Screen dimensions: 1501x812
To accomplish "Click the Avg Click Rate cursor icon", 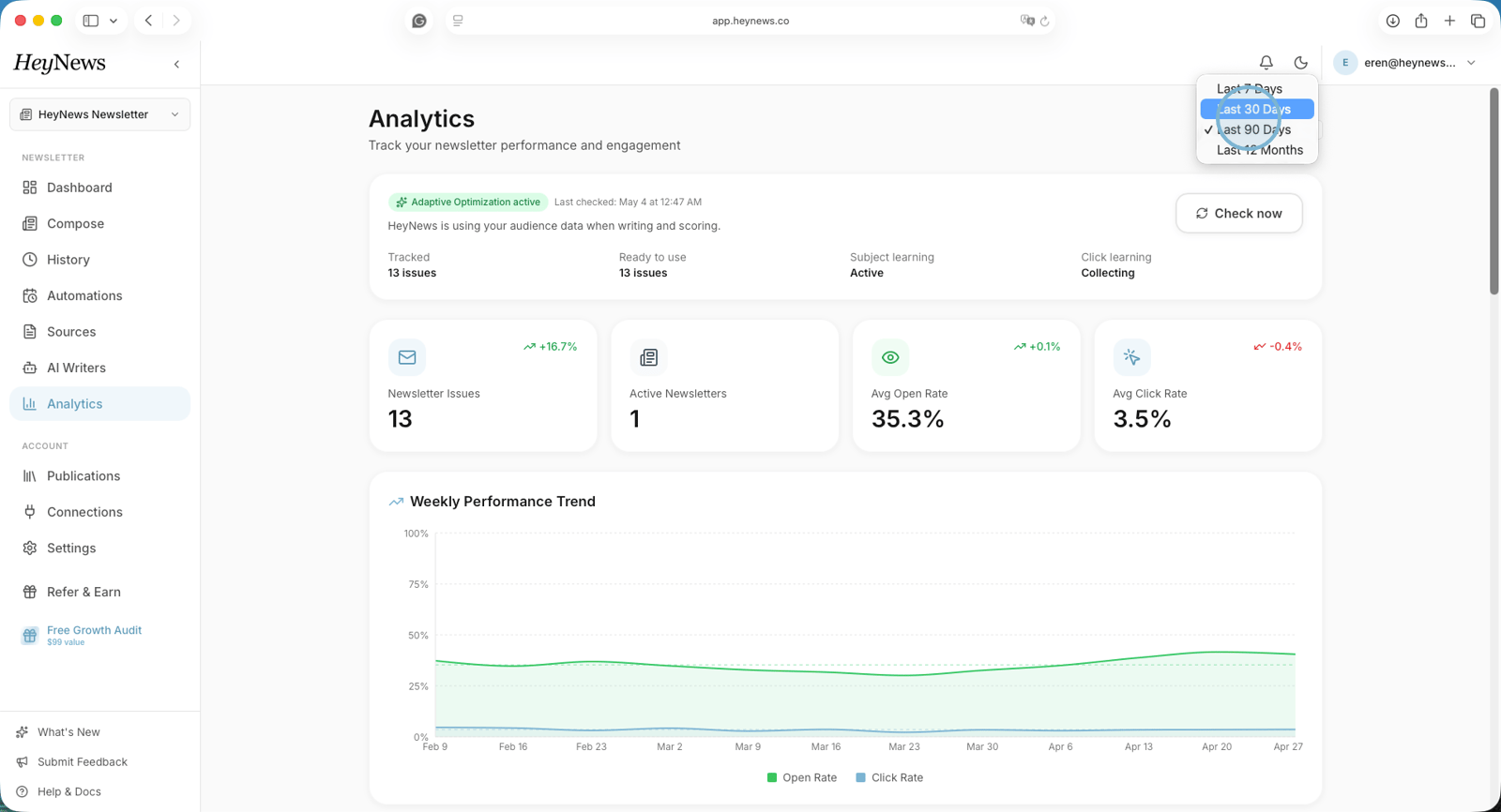I will (x=1131, y=357).
